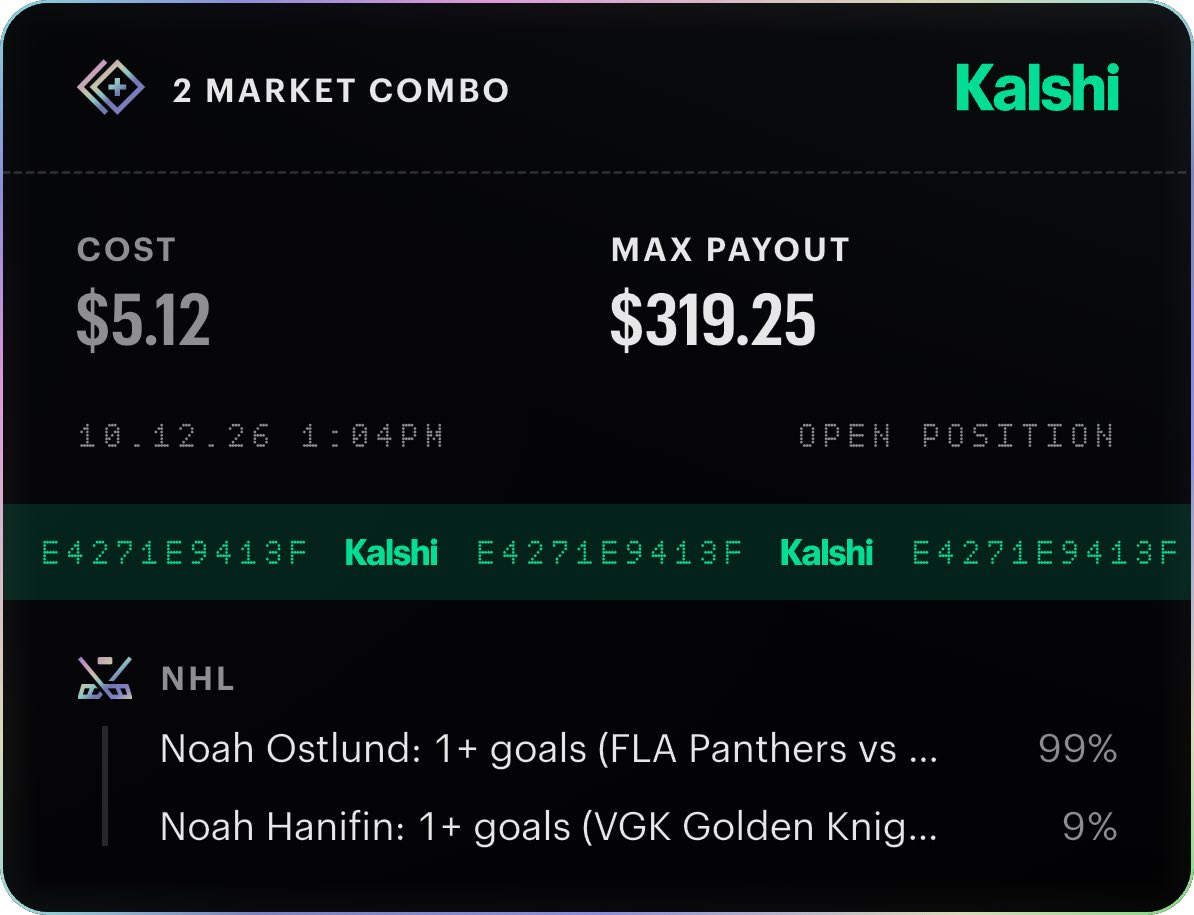Click the rightmost E4271E9413F ticket code

coord(1045,553)
